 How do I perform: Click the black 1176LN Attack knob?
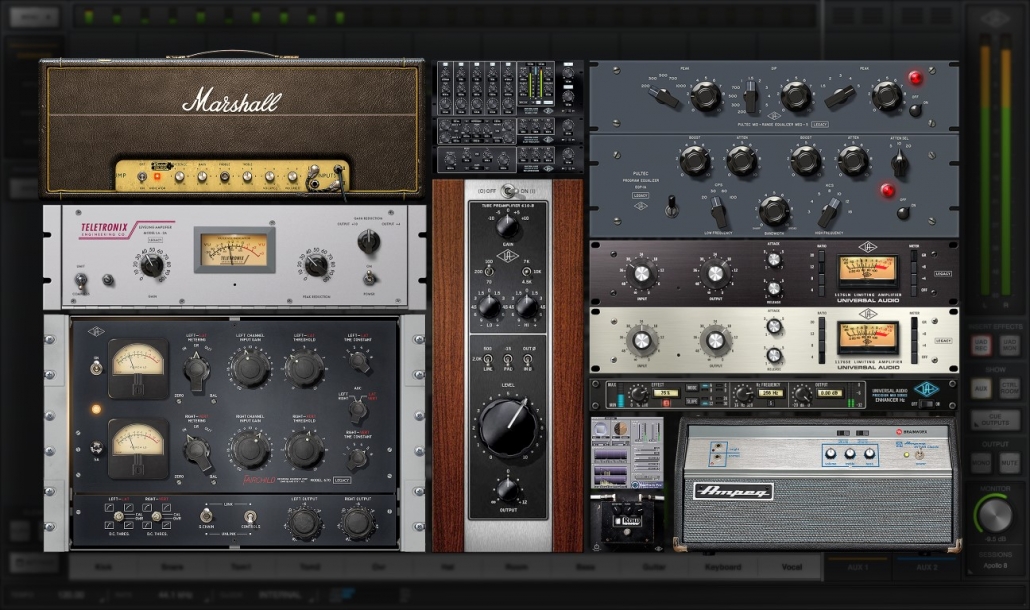pyautogui.click(x=774, y=260)
